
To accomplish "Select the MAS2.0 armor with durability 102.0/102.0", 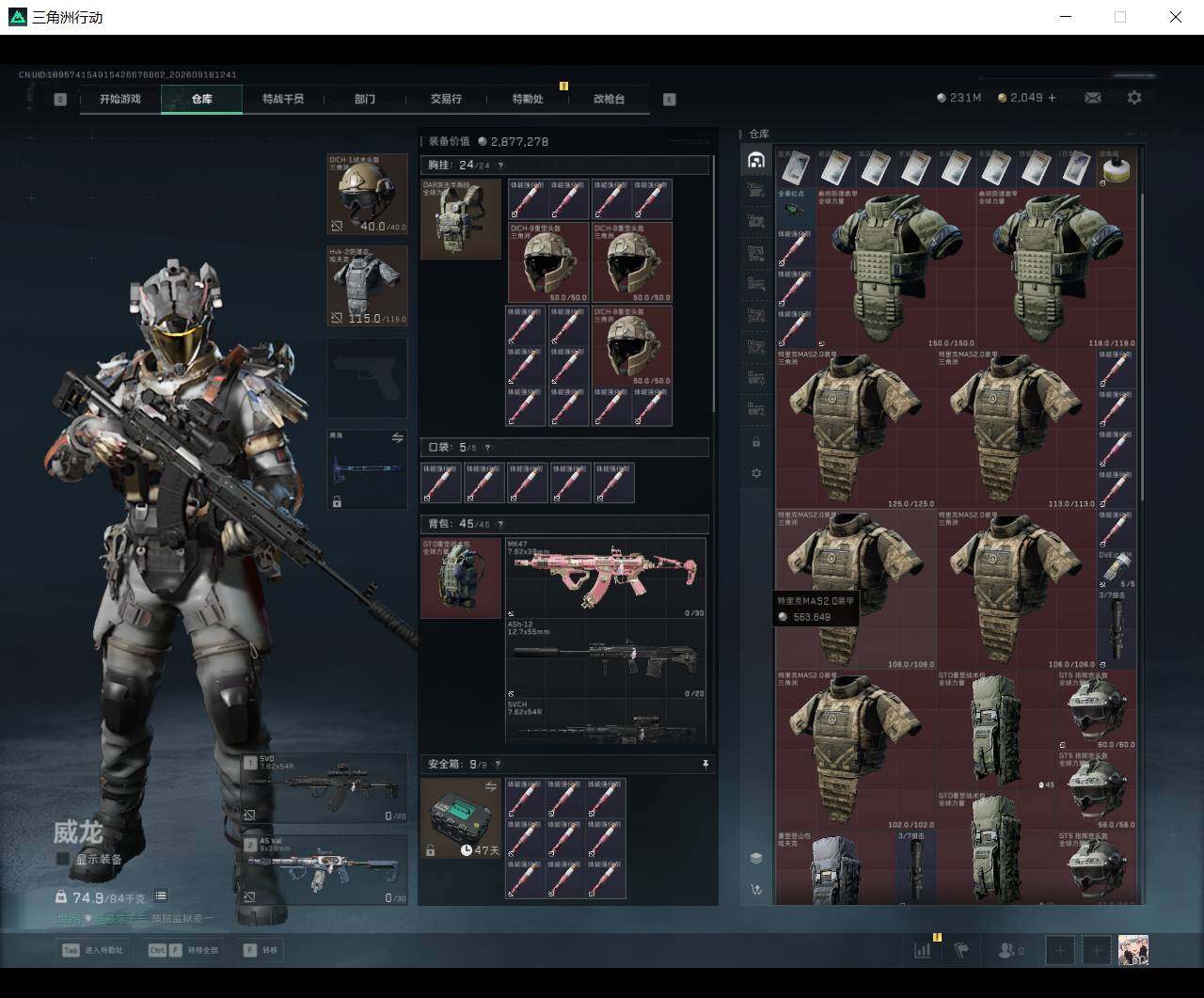I will 856,750.
